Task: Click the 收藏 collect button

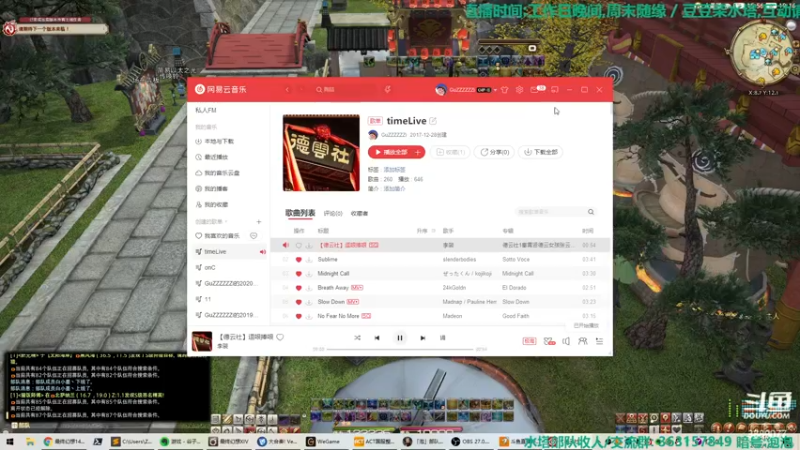Action: click(x=450, y=152)
